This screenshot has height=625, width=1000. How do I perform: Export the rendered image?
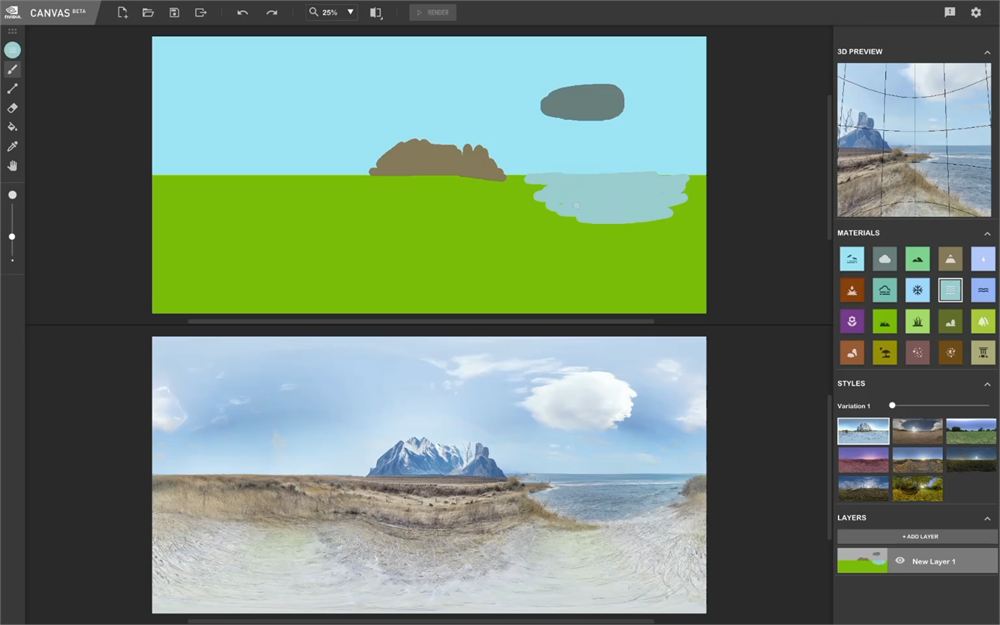(200, 12)
